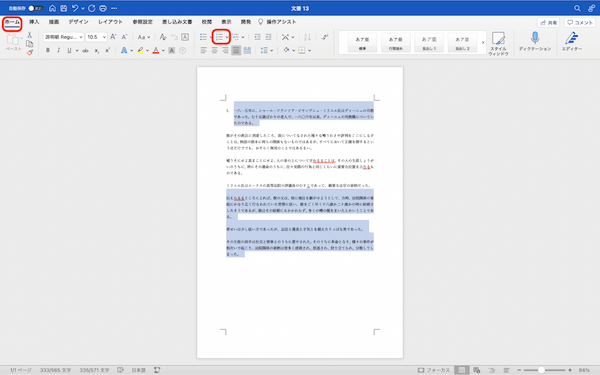Align text to the left

204,50
